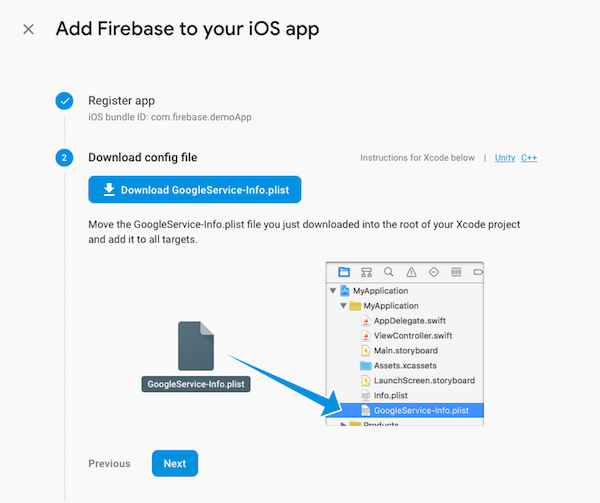Click the Xcode find navigator magnifier icon
Image resolution: width=600 pixels, height=503 pixels.
[x=388, y=271]
